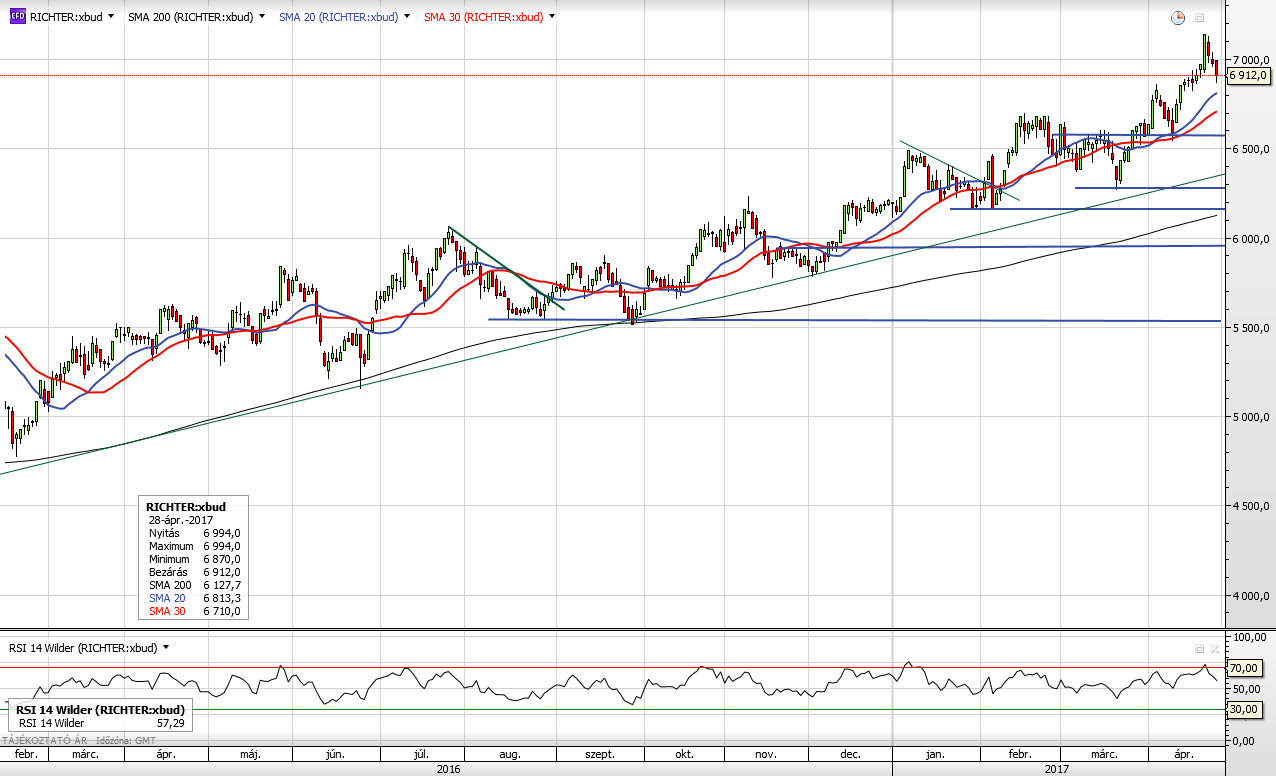The height and width of the screenshot is (776, 1276).
Task: Click the okt. month label on the time axis
Action: (685, 755)
